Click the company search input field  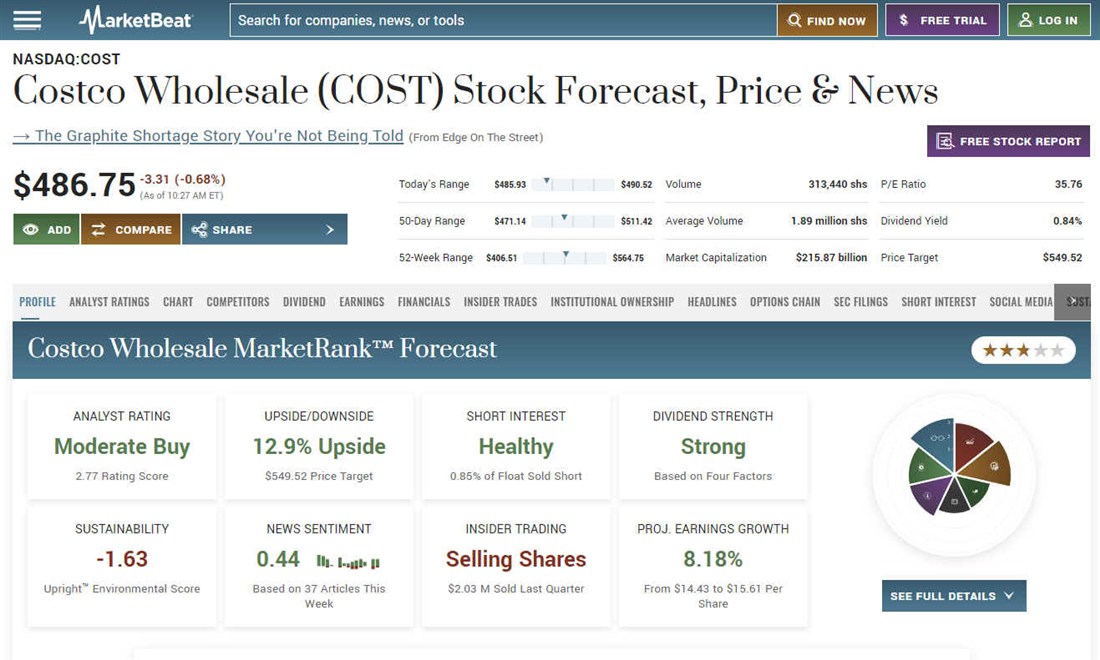[x=503, y=20]
